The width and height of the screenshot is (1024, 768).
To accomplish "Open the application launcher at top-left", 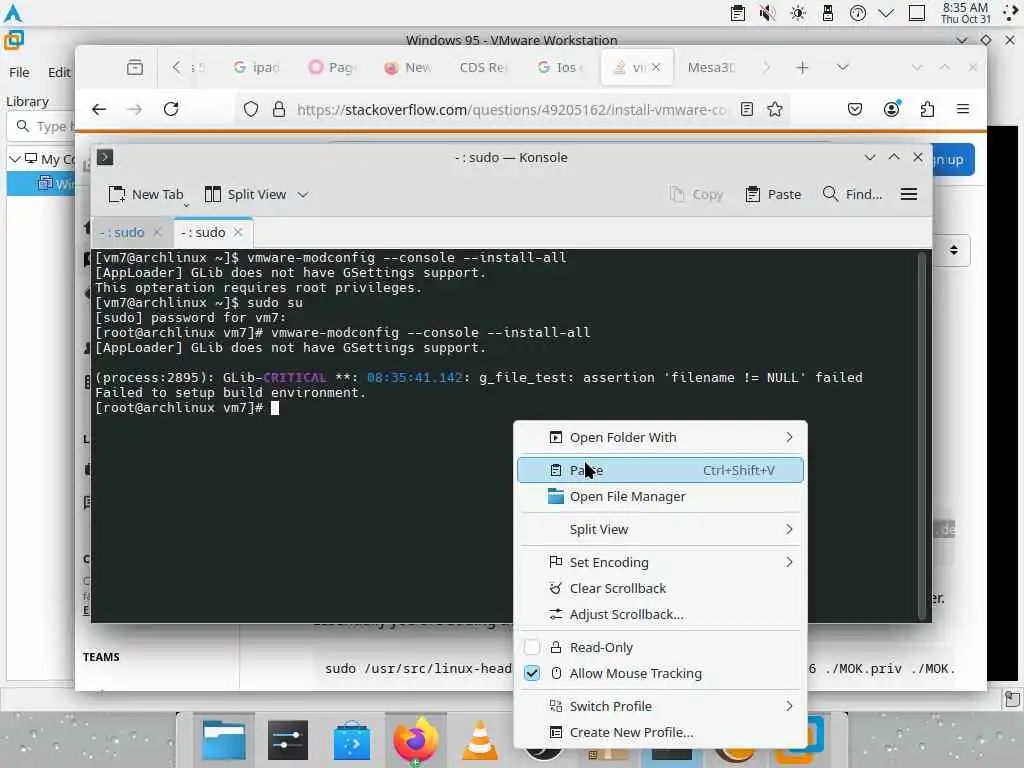I will [13, 13].
